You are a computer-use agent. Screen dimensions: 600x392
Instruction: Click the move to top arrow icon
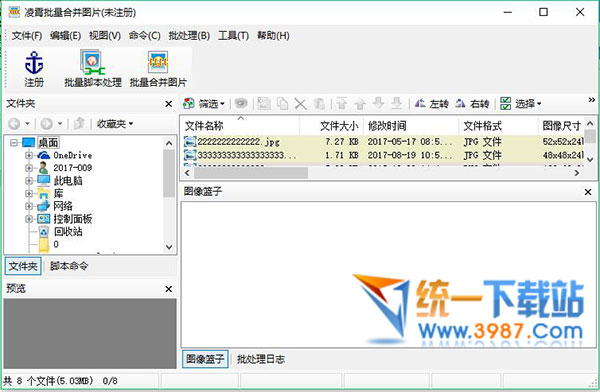[341, 103]
